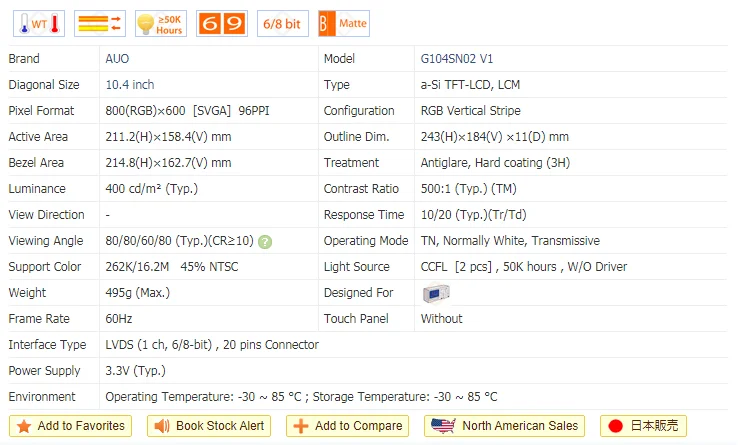Image resolution: width=738 pixels, height=445 pixels.
Task: Click the Contrast Ratio row label
Action: (x=361, y=189)
